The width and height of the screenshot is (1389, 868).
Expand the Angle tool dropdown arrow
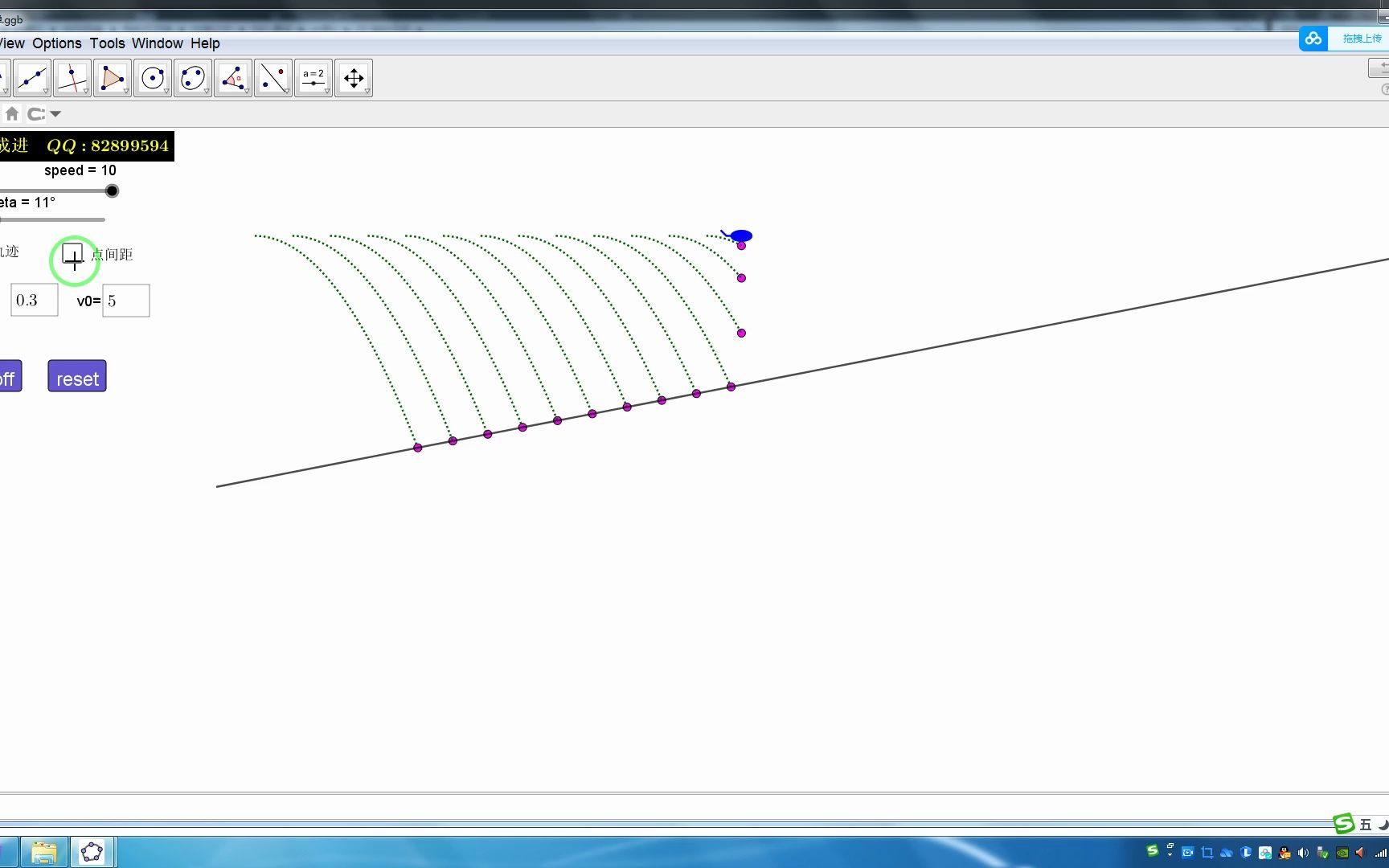tap(247, 92)
